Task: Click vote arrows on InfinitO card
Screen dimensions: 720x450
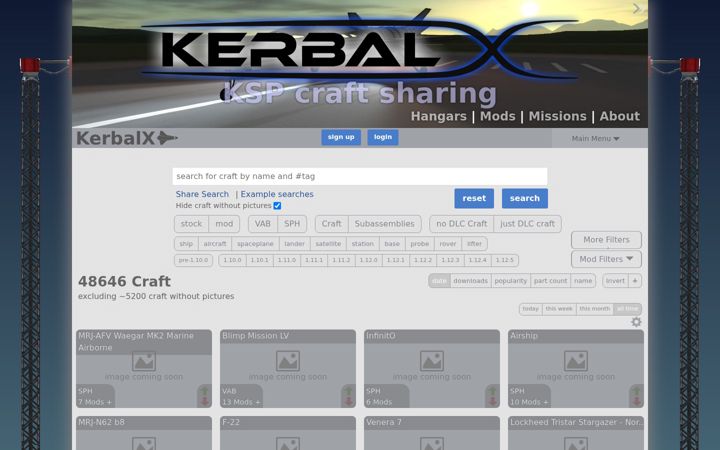Action: pos(493,396)
